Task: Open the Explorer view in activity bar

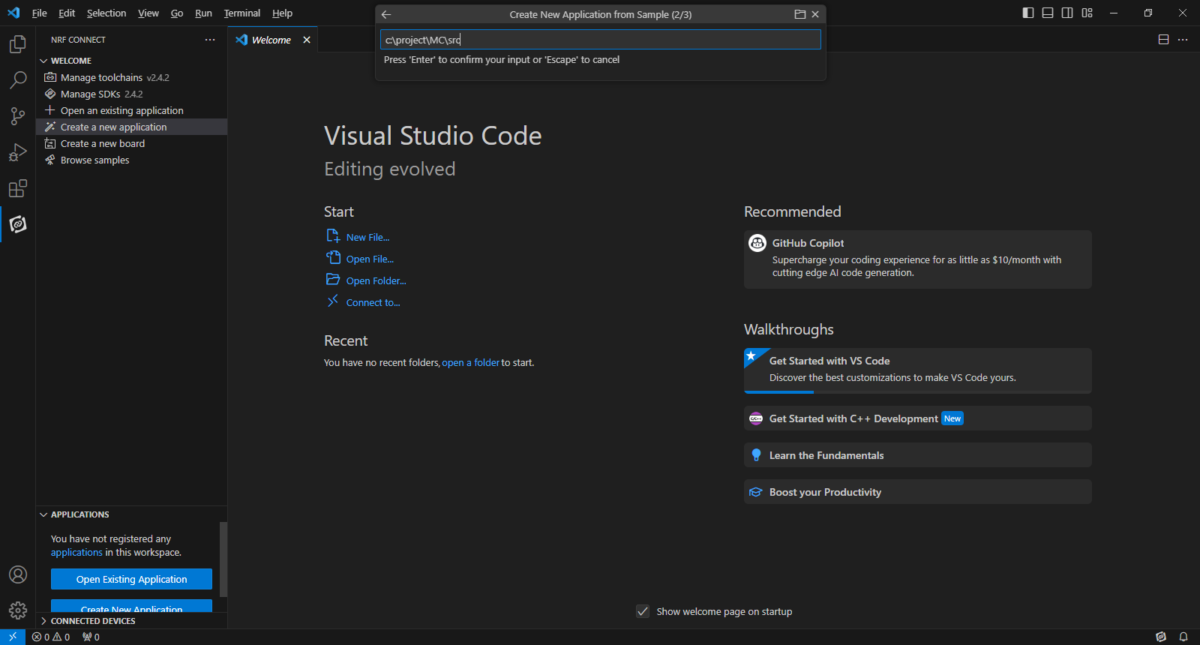Action: tap(17, 44)
